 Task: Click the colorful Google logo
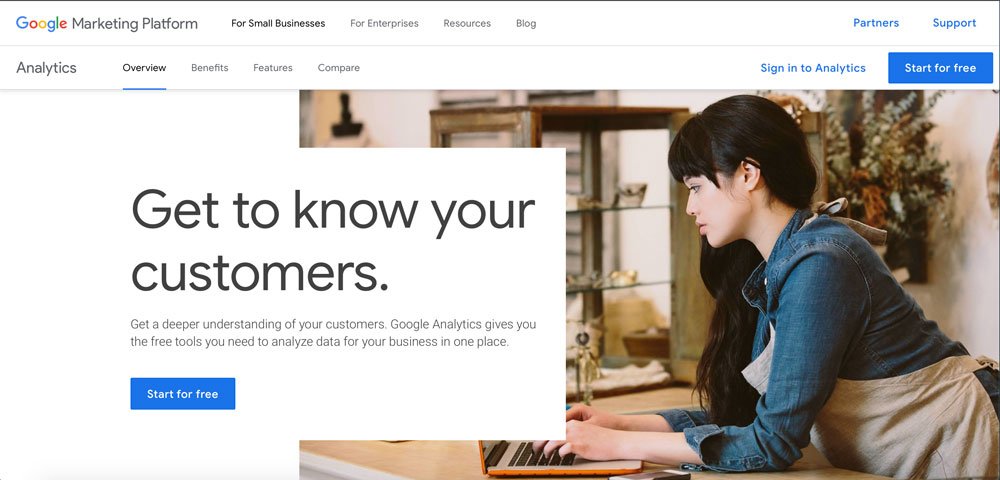[x=41, y=24]
